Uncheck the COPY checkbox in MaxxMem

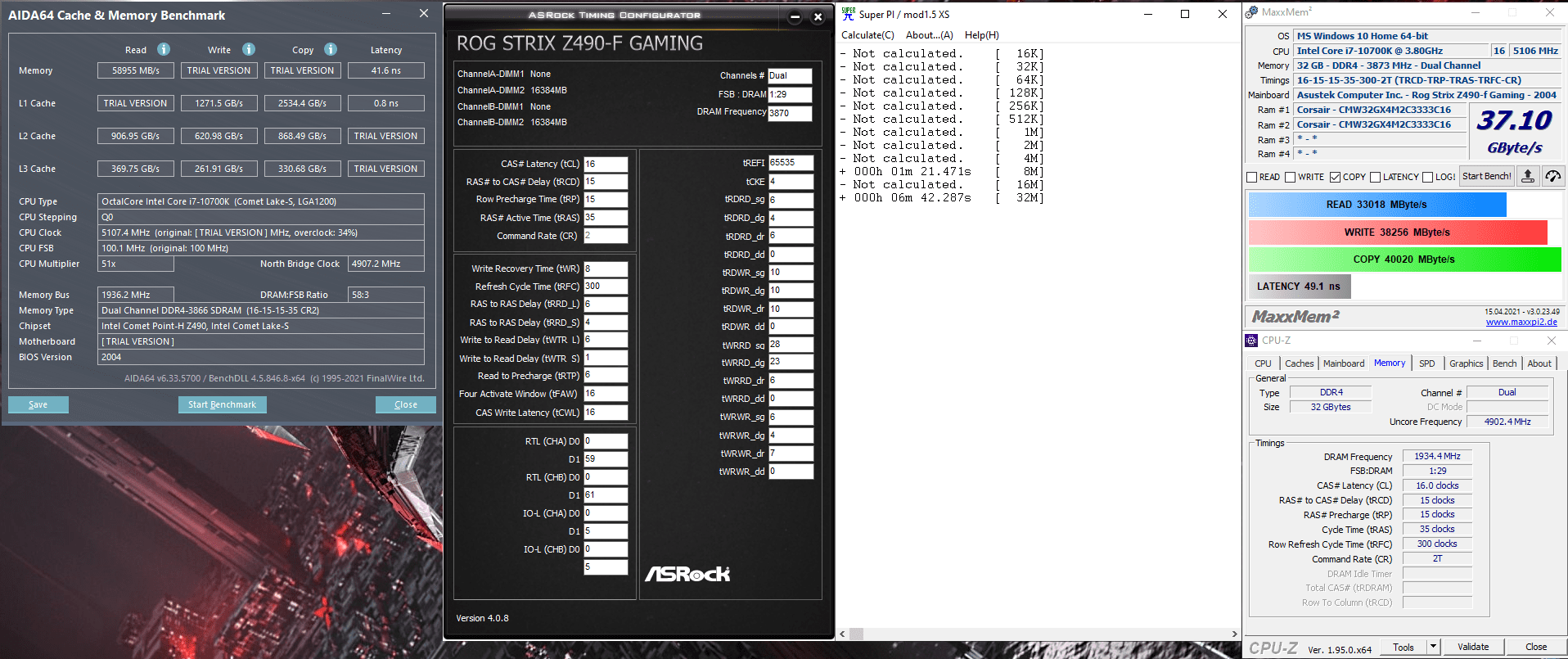[1336, 177]
